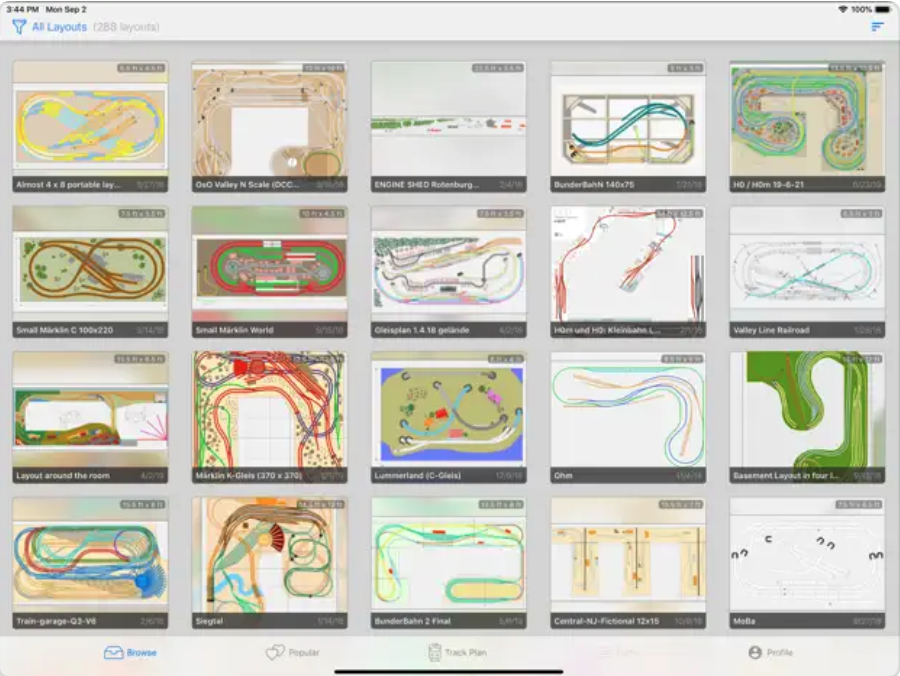Open the layout filter funnel icon
The height and width of the screenshot is (676, 900).
(19, 27)
